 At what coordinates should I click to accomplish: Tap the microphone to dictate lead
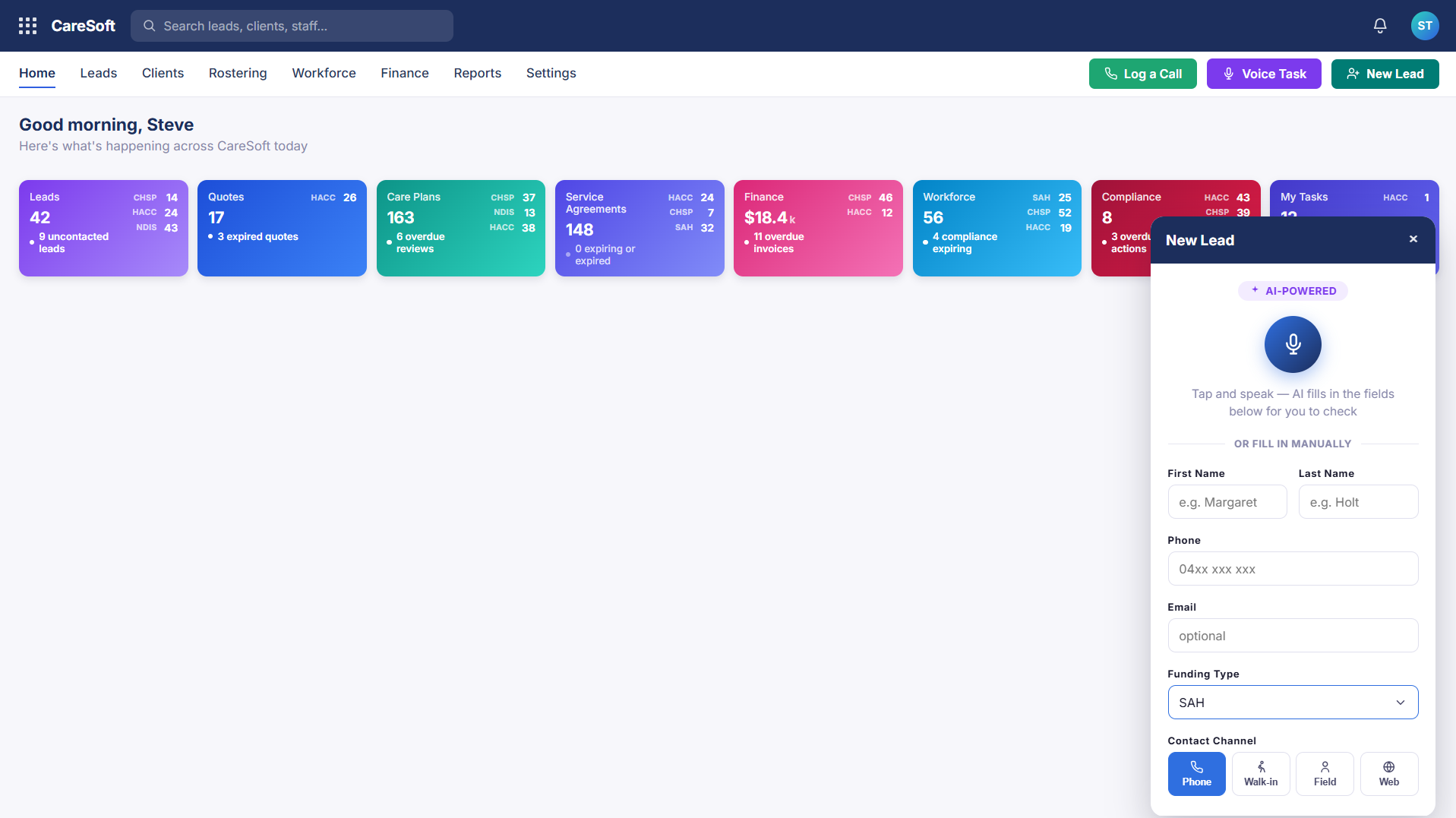pos(1293,344)
